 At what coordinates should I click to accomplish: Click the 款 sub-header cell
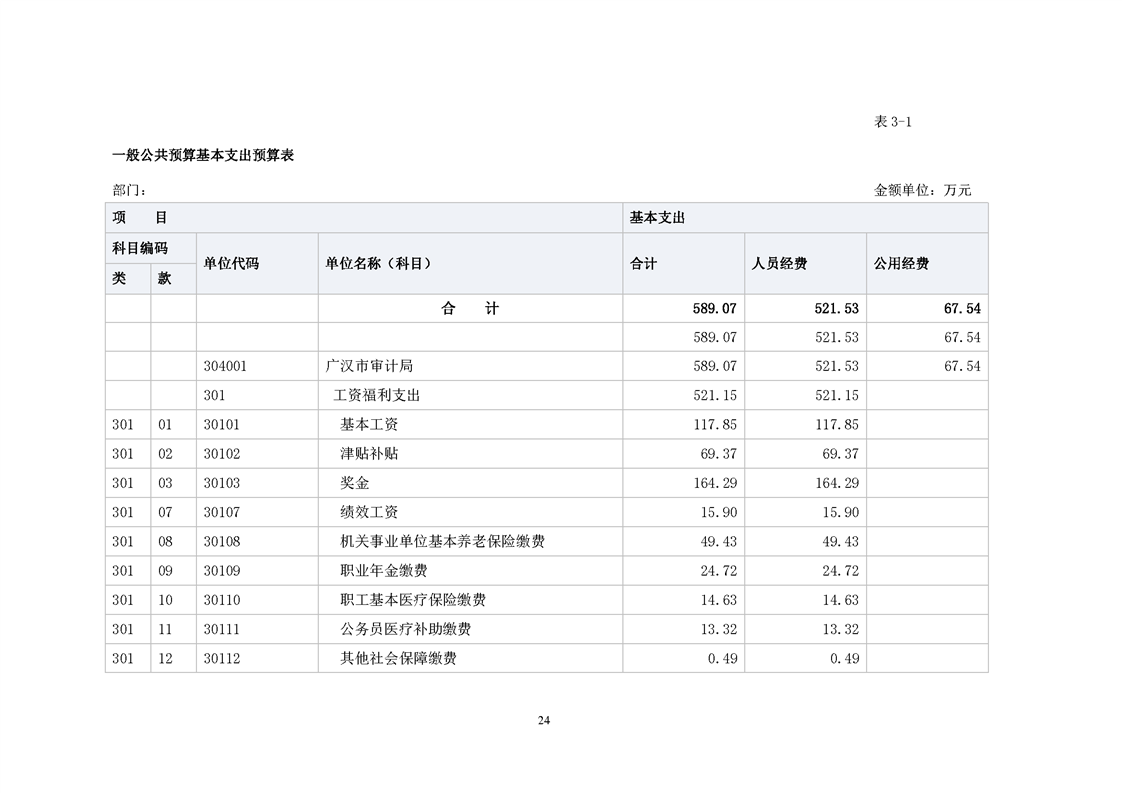[x=165, y=279]
